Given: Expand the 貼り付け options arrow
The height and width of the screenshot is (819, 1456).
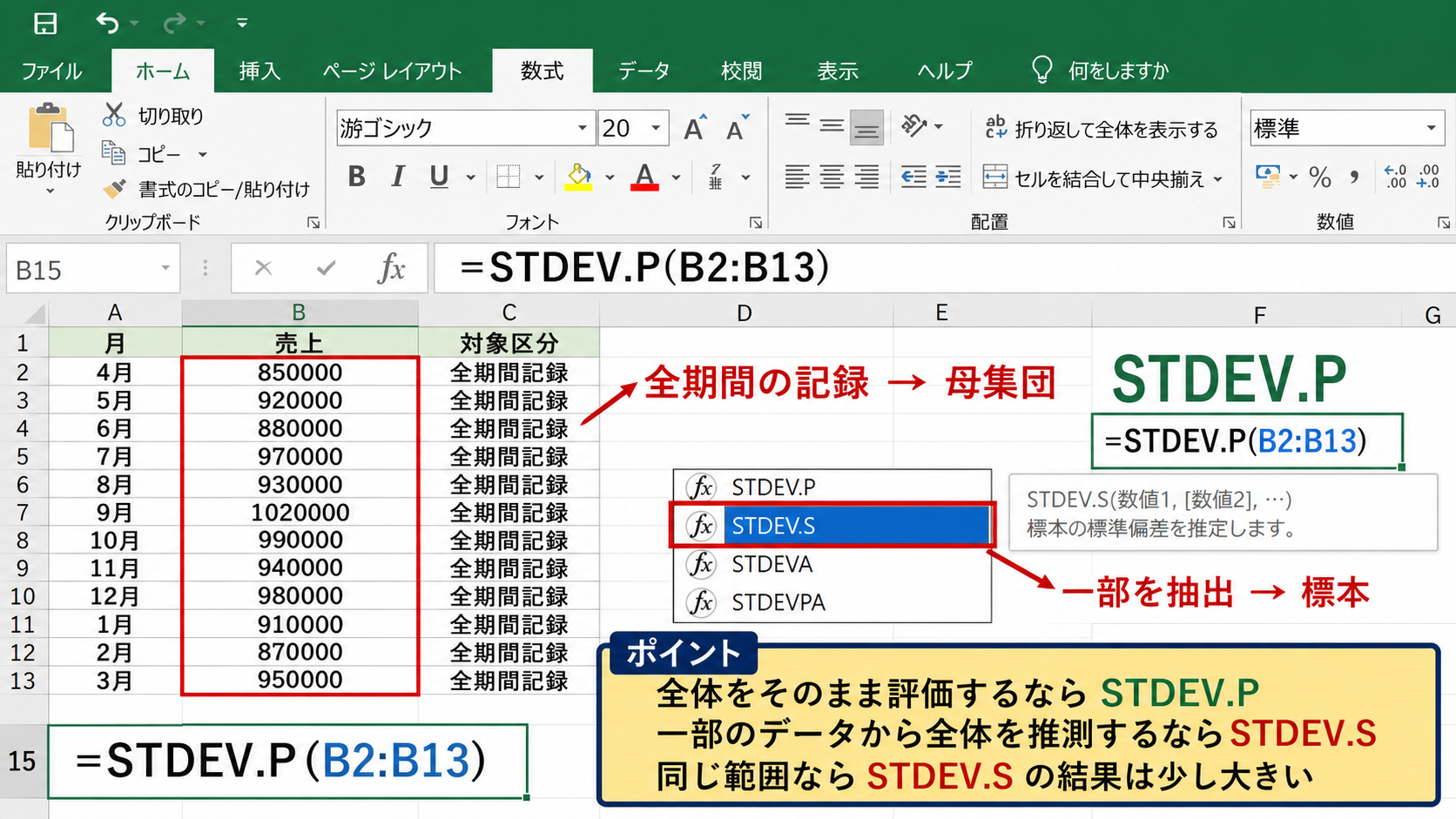Looking at the screenshot, I should coord(50,191).
